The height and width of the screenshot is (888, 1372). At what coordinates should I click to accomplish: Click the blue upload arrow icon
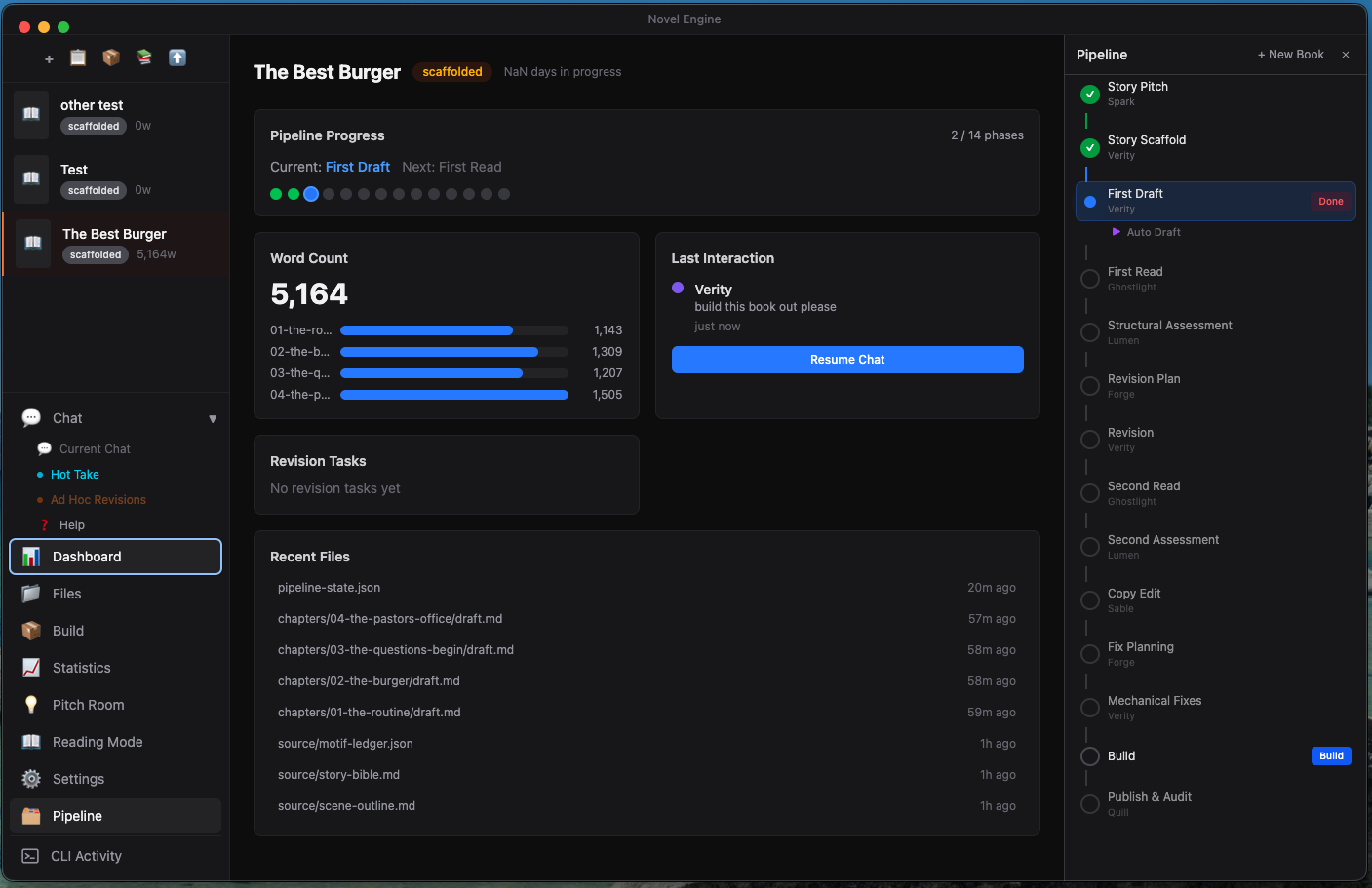tap(177, 58)
